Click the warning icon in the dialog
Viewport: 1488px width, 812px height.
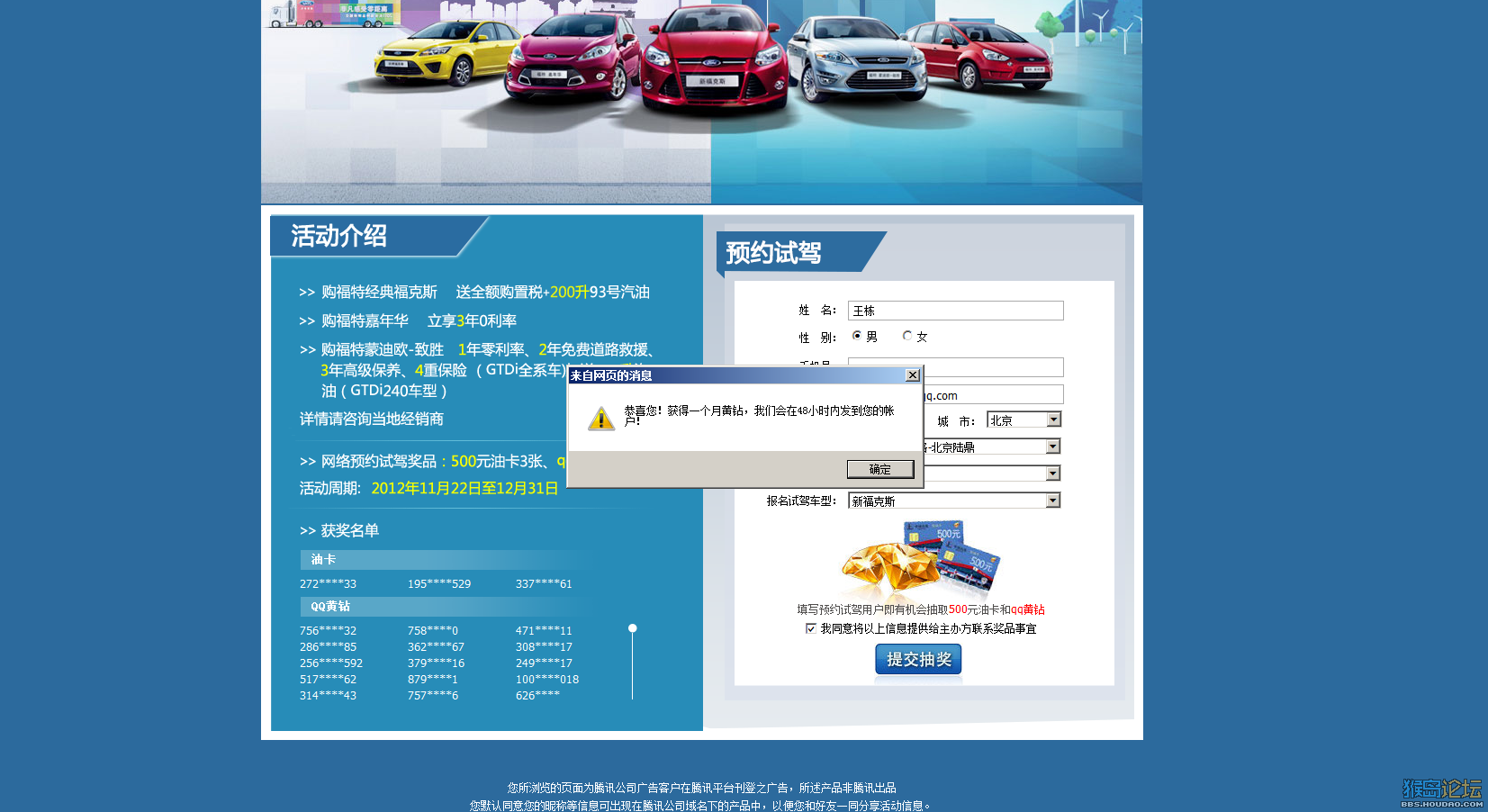pyautogui.click(x=600, y=419)
